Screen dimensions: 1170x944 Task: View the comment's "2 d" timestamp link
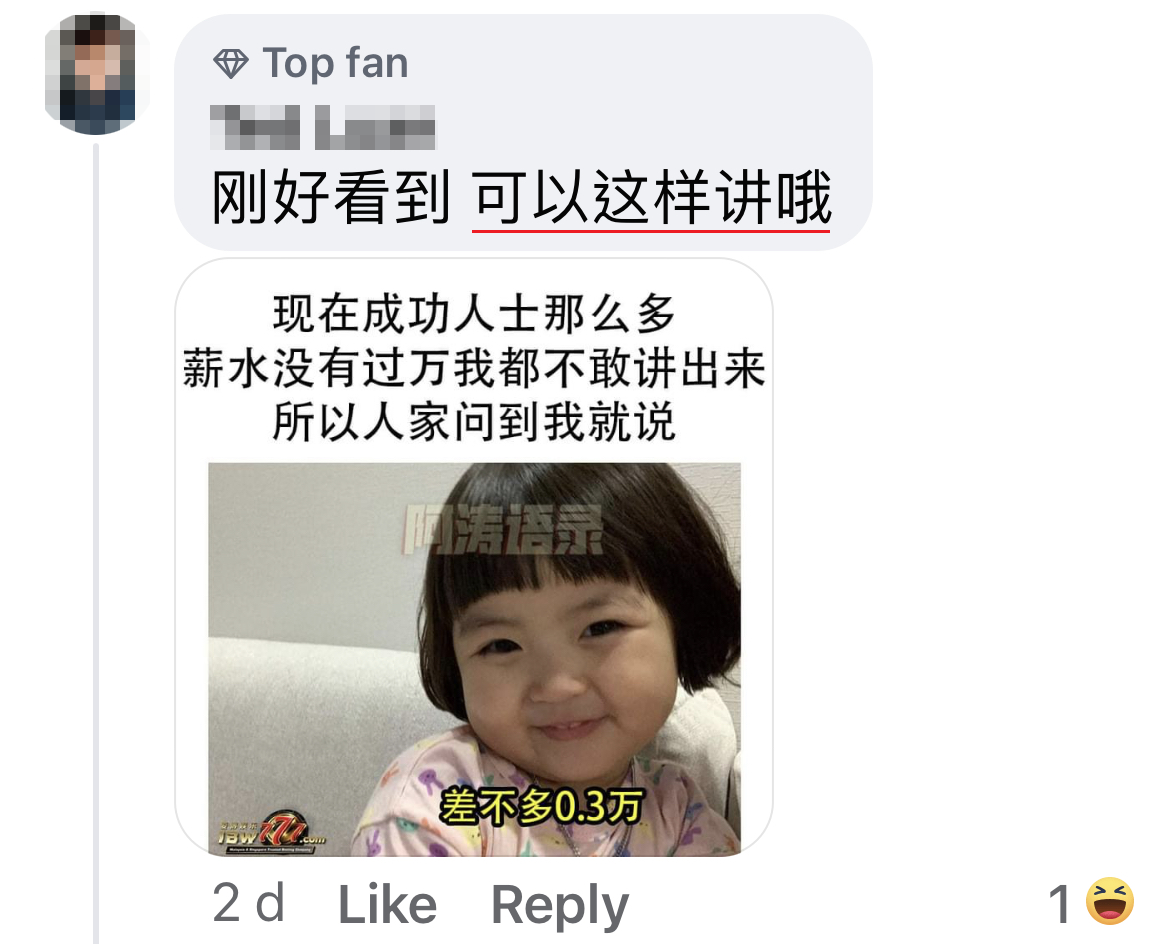point(248,904)
